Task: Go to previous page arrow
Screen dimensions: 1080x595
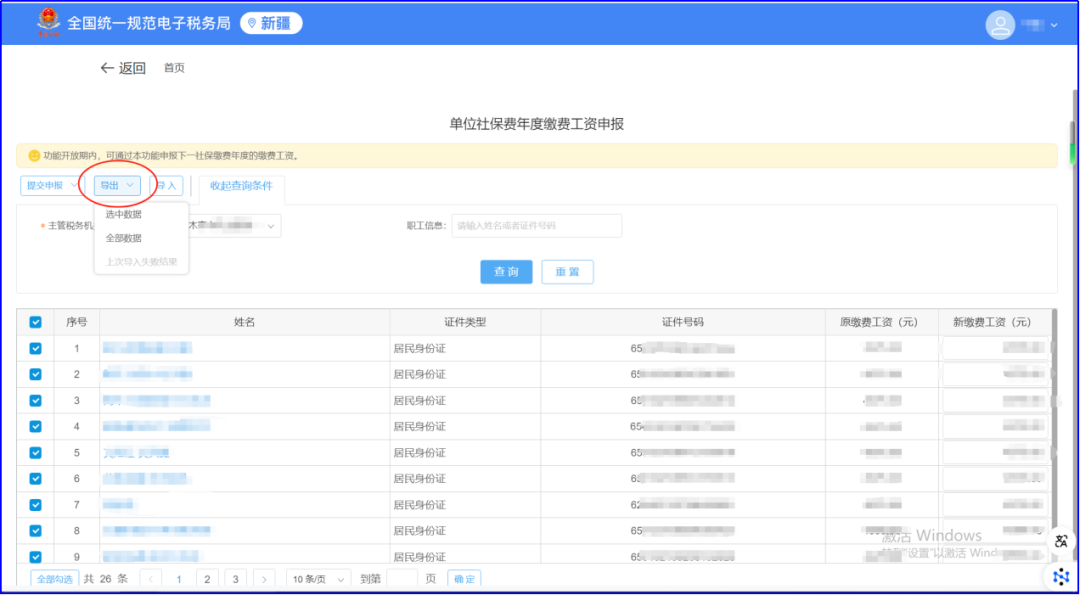Action: 151,579
